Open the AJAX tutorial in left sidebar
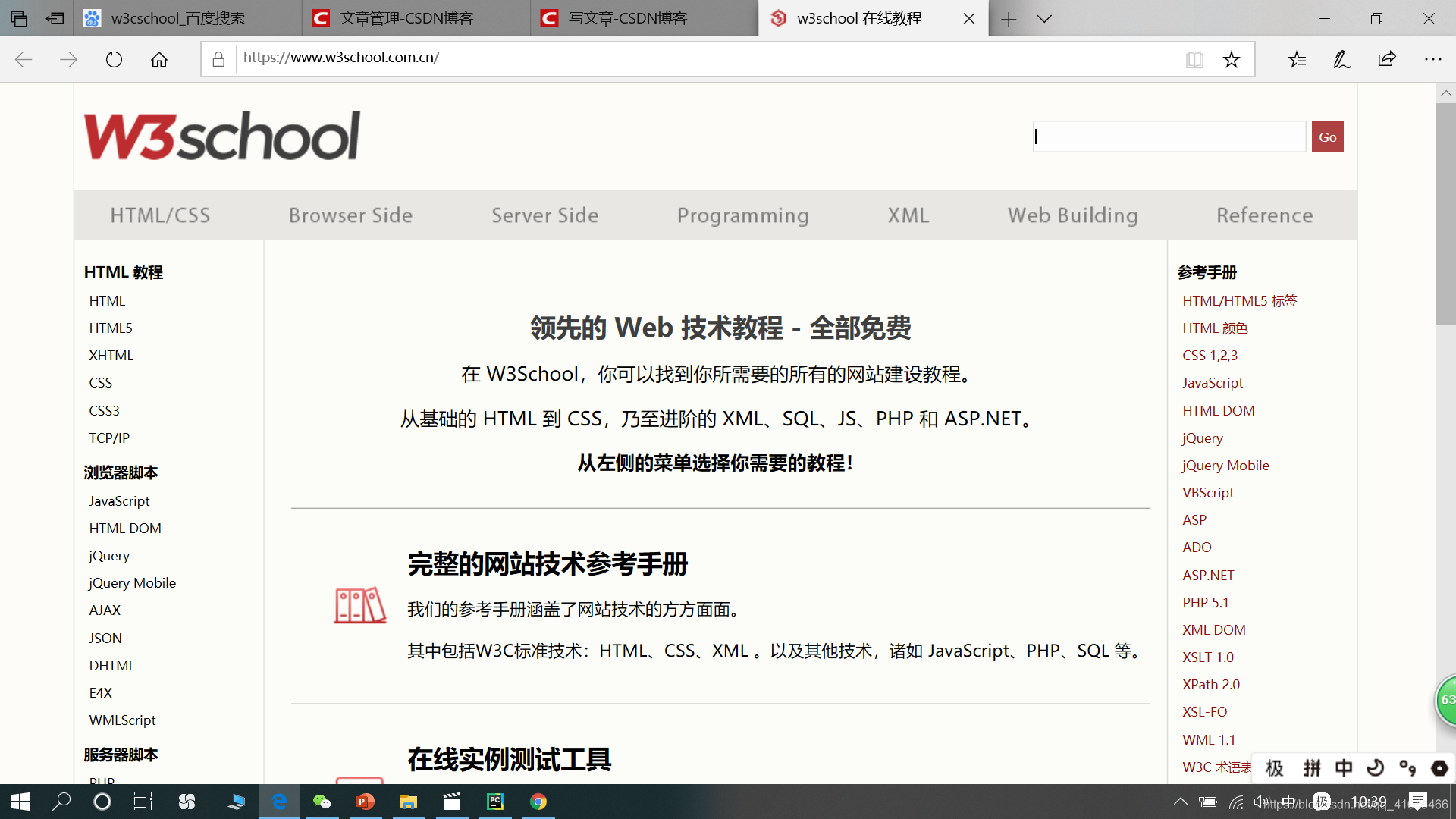The width and height of the screenshot is (1456, 819). point(105,610)
